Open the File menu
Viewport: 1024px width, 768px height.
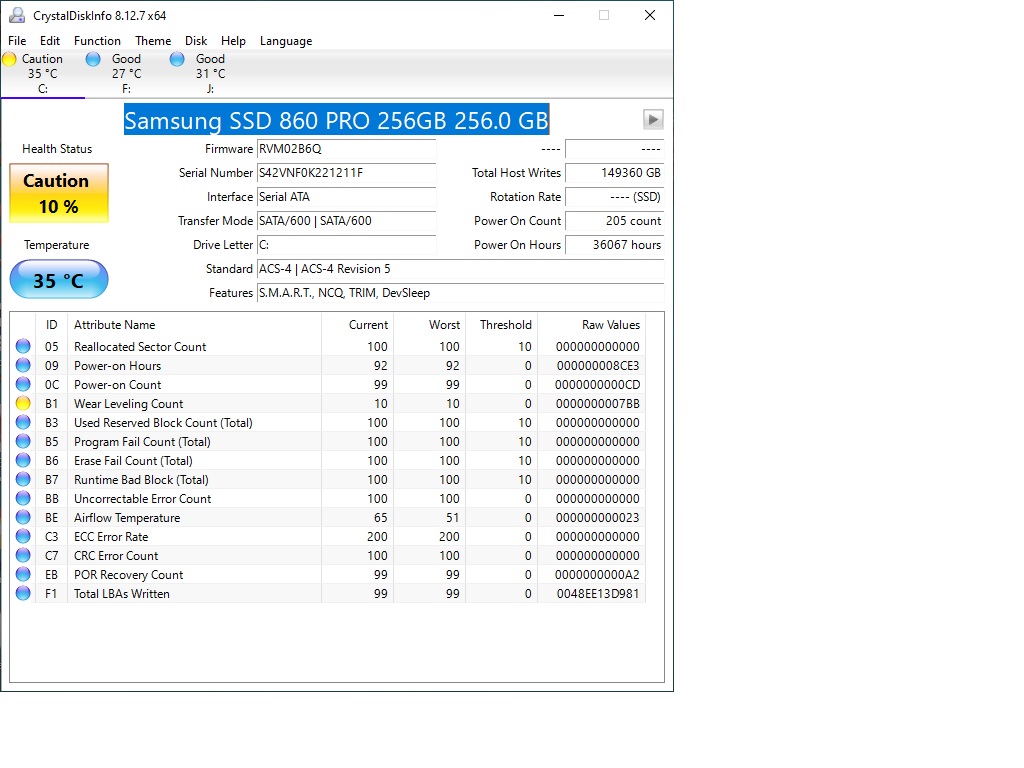(17, 40)
